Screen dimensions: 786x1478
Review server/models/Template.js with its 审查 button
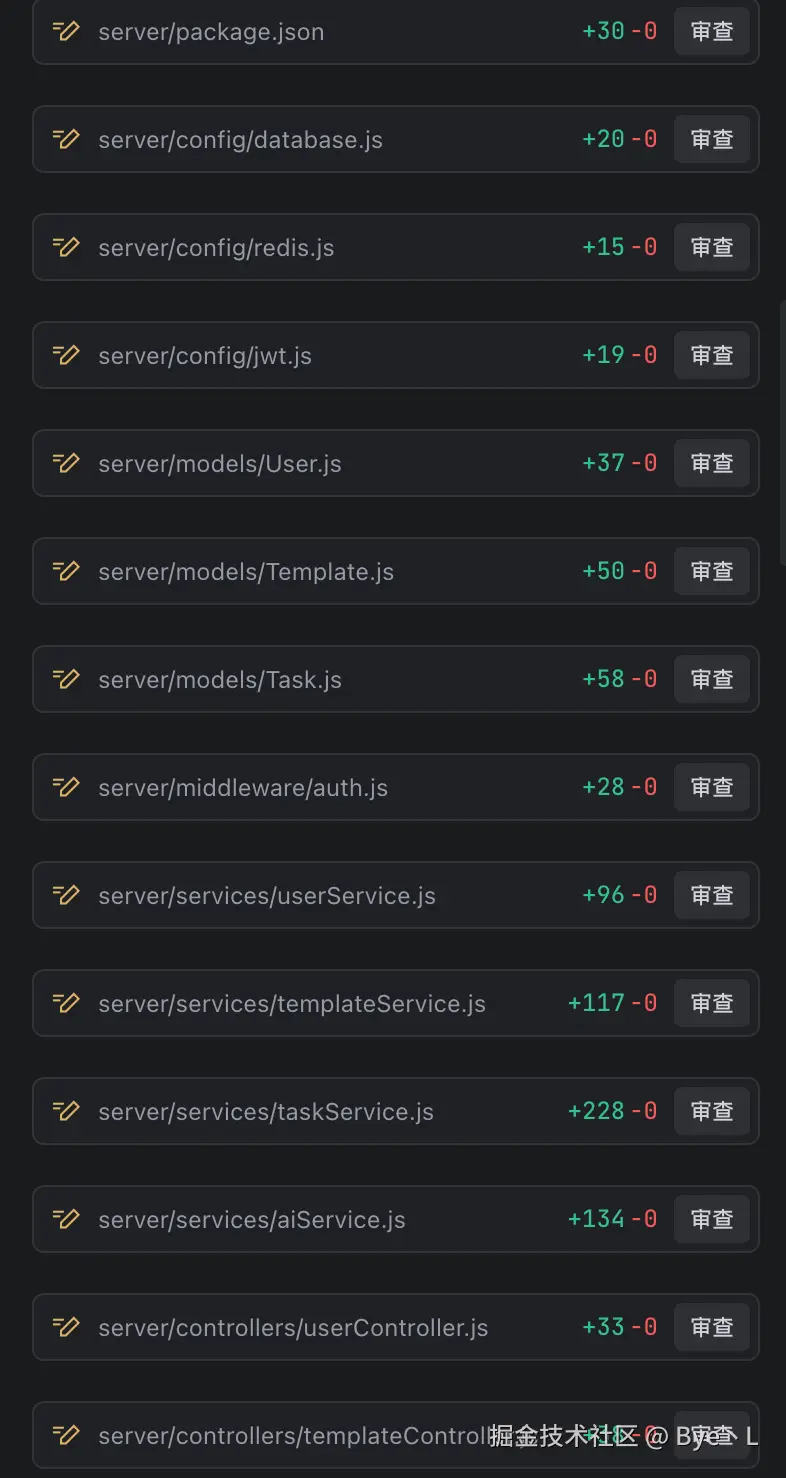711,571
